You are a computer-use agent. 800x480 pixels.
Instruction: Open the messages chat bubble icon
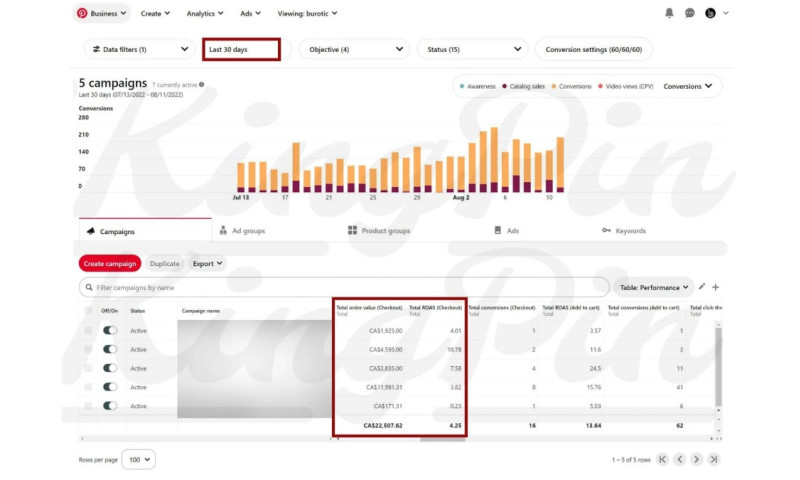[x=690, y=13]
